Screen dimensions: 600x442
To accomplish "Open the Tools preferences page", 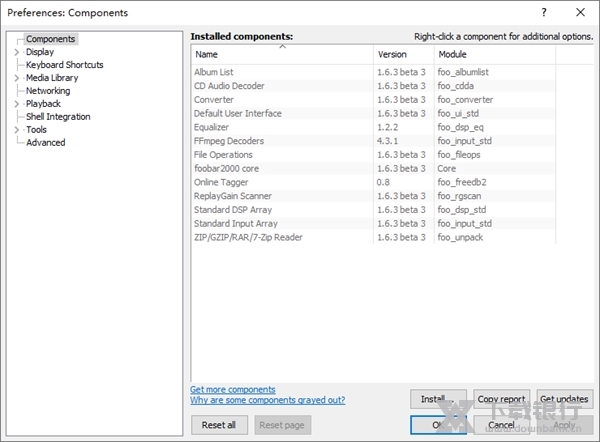I will pos(36,130).
